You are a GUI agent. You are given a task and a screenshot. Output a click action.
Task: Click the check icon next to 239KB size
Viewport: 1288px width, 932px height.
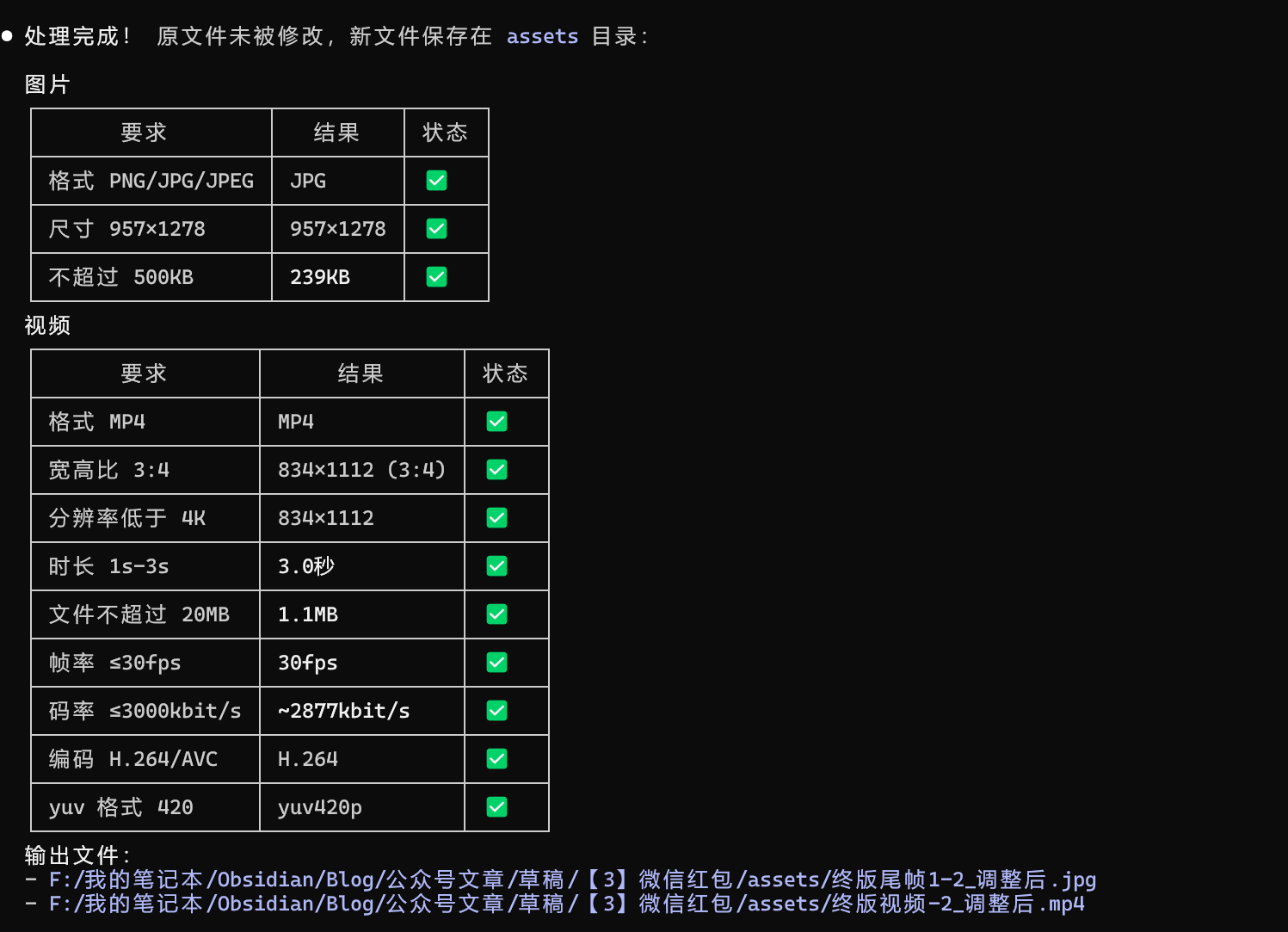point(435,277)
